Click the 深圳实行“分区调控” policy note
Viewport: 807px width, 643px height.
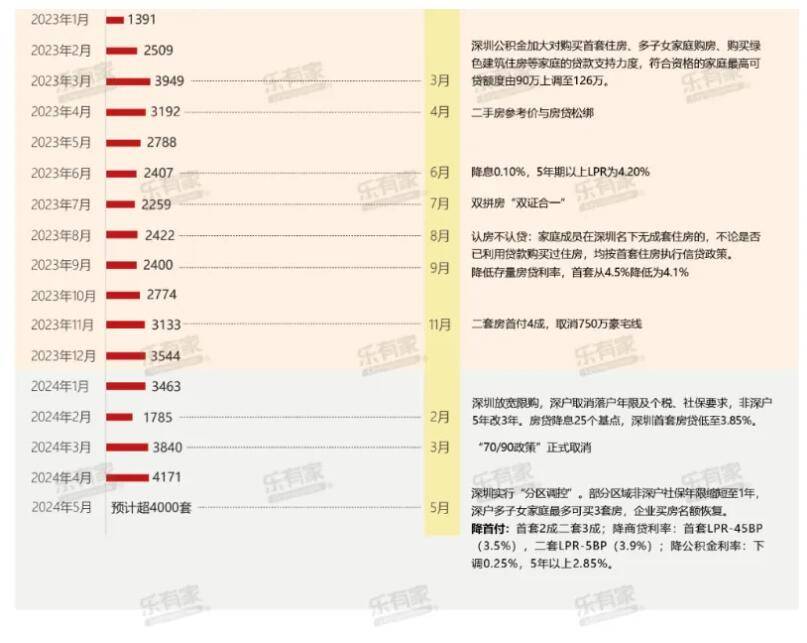coord(615,502)
